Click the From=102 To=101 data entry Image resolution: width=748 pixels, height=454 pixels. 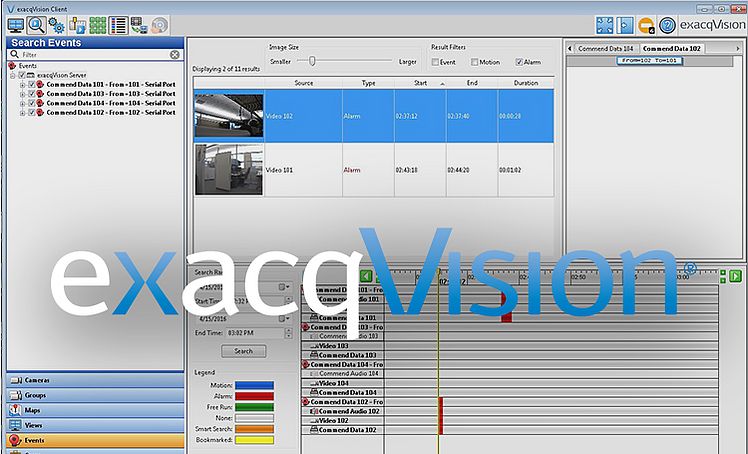tap(649, 61)
